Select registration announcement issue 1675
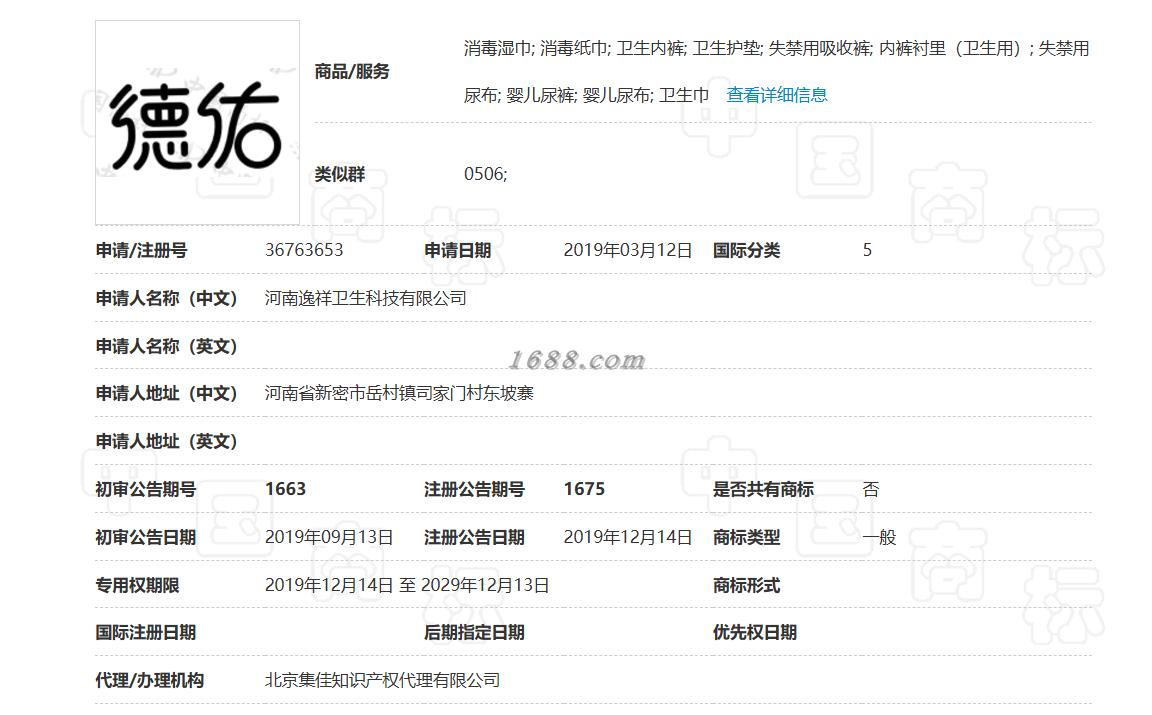1152x715 pixels. pyautogui.click(x=584, y=489)
